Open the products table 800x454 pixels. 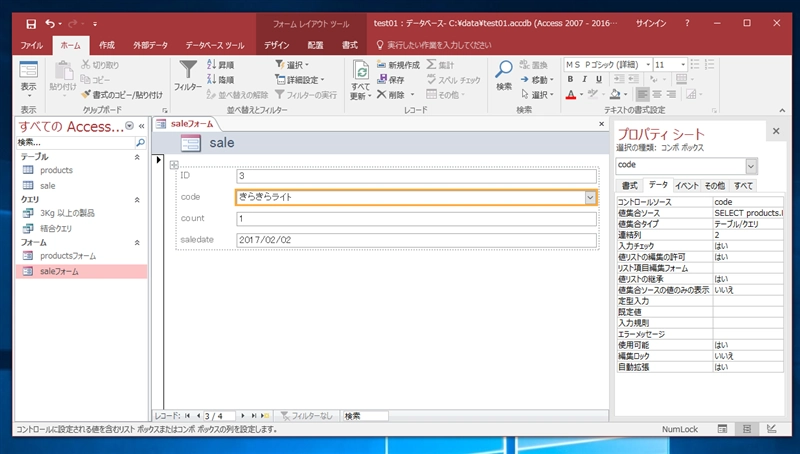[56, 170]
